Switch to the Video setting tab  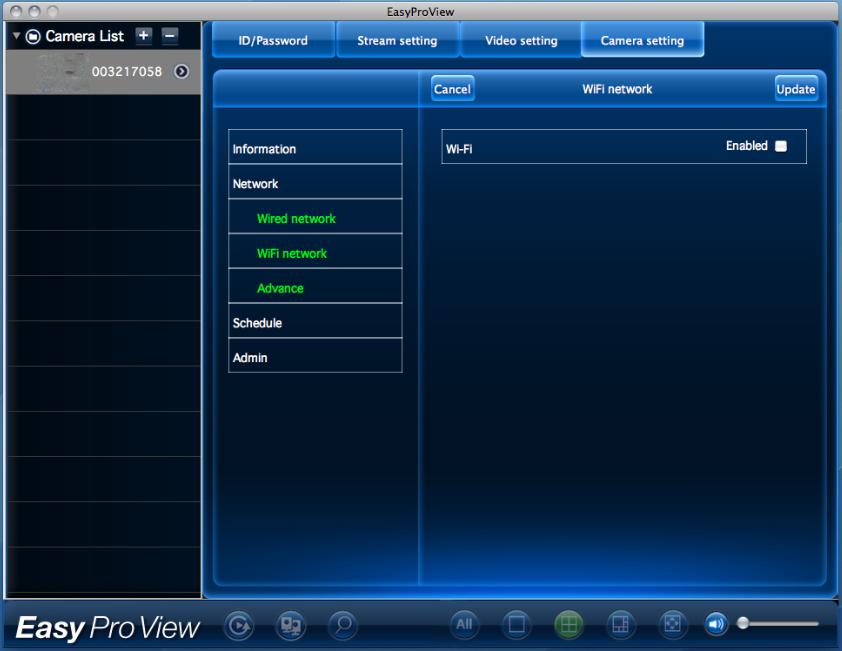[521, 40]
